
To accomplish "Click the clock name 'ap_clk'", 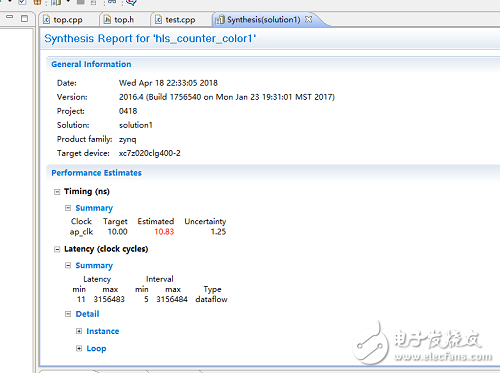I will pos(81,232).
